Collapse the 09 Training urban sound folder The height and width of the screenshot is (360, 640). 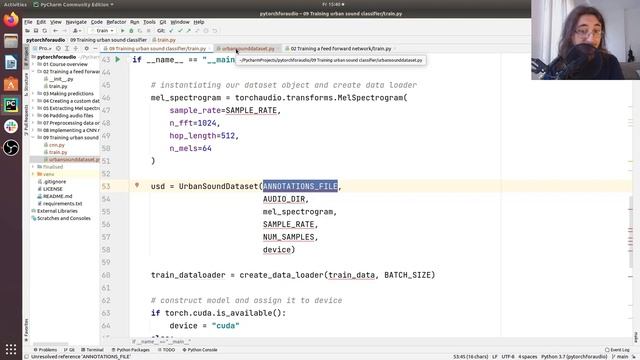(33, 138)
